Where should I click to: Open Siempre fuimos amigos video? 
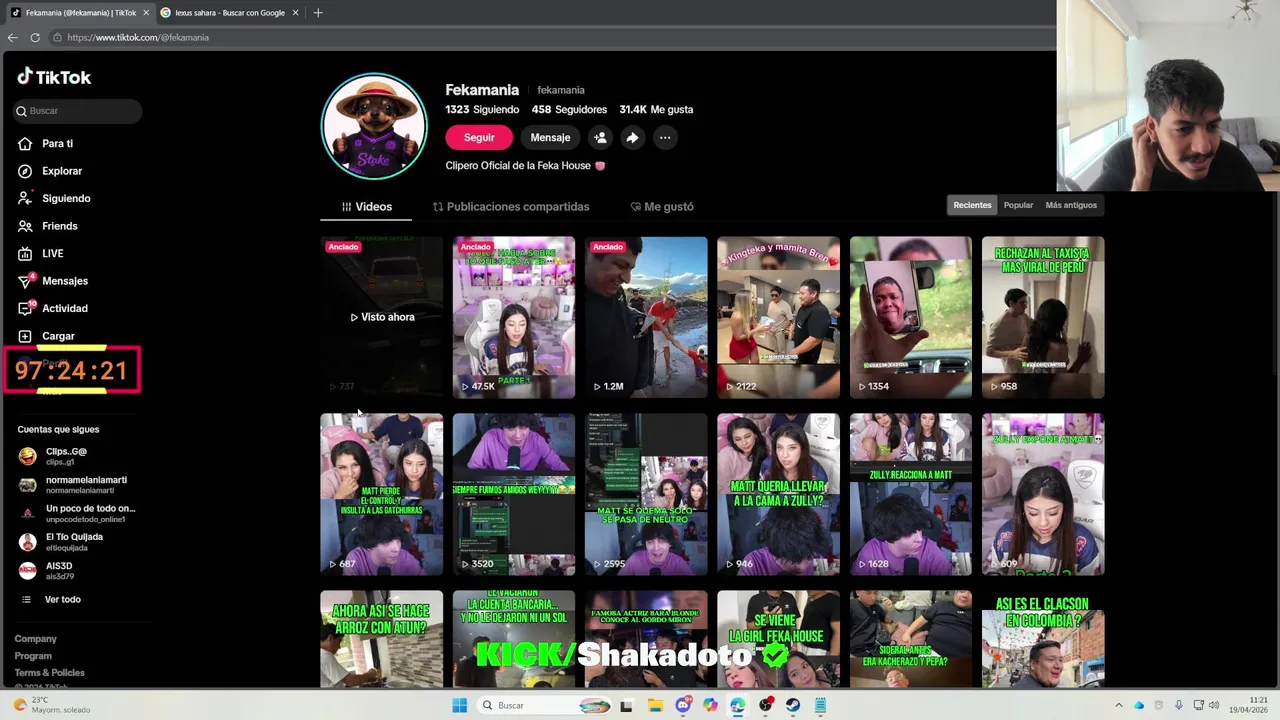click(x=514, y=494)
